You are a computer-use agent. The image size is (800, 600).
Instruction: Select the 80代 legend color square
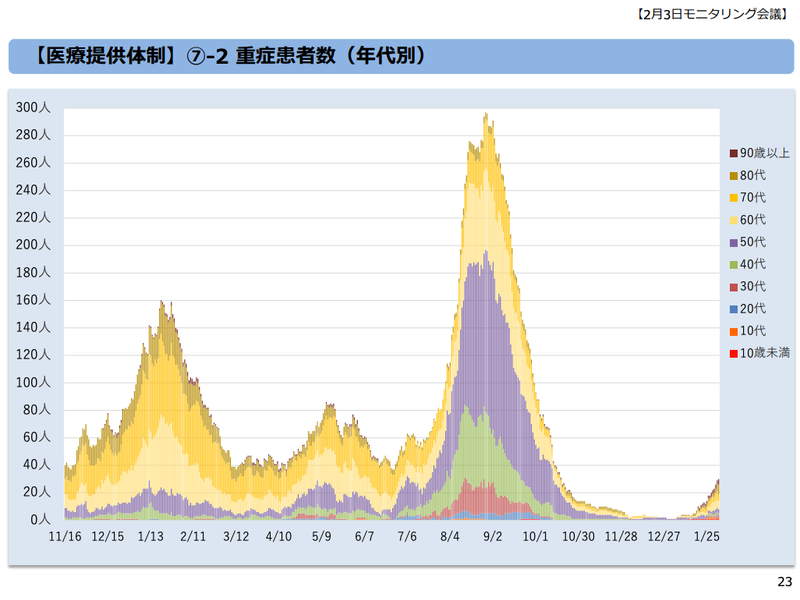[x=734, y=175]
